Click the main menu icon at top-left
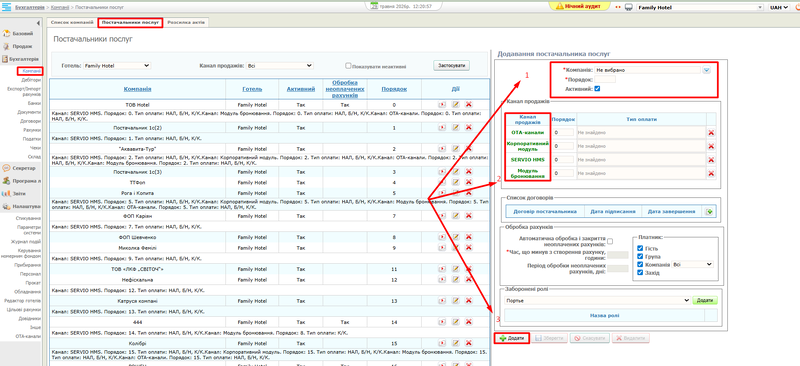This screenshot has width=800, height=366. [7, 7]
